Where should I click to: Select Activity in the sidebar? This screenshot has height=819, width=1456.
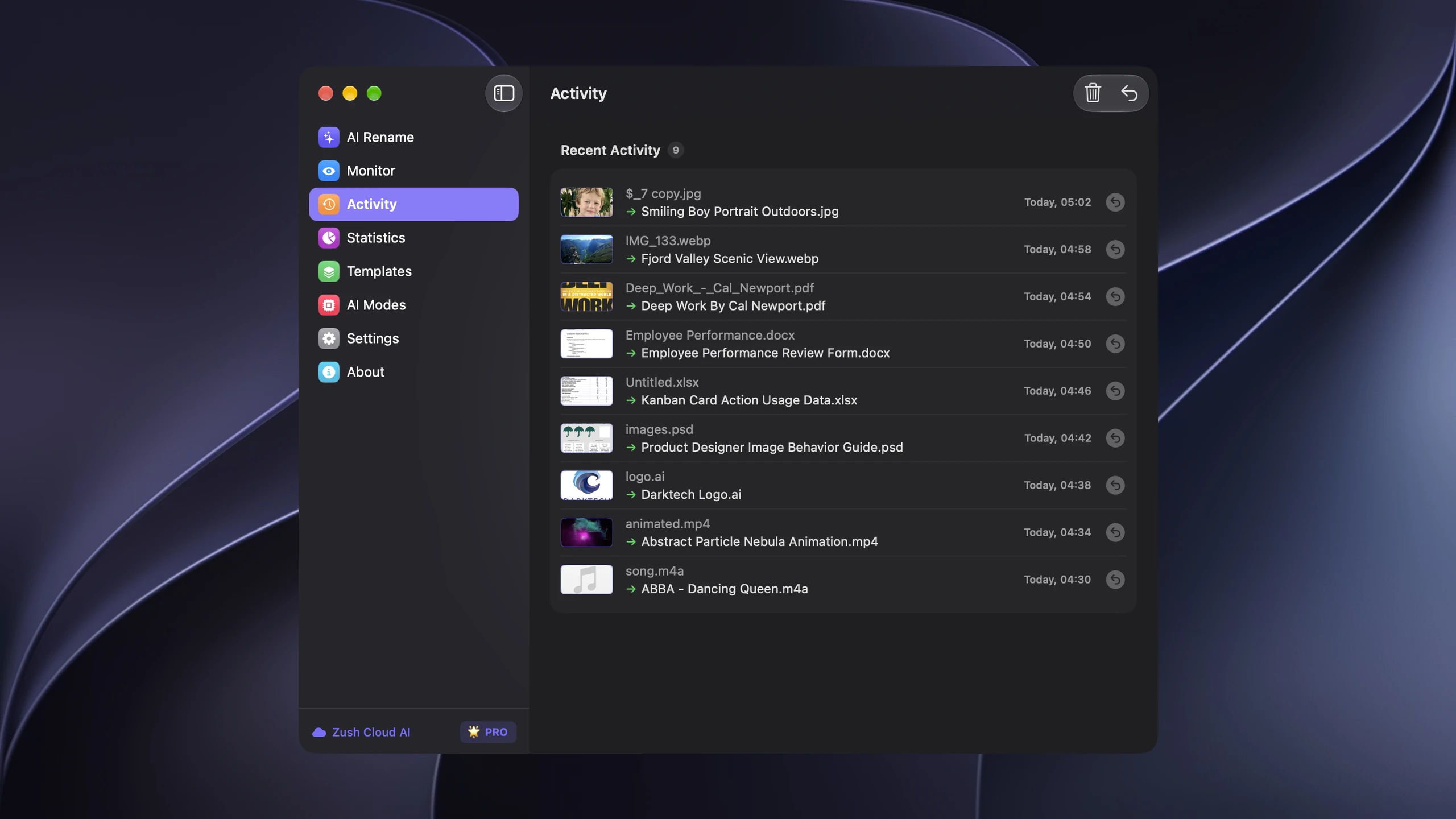[x=413, y=204]
